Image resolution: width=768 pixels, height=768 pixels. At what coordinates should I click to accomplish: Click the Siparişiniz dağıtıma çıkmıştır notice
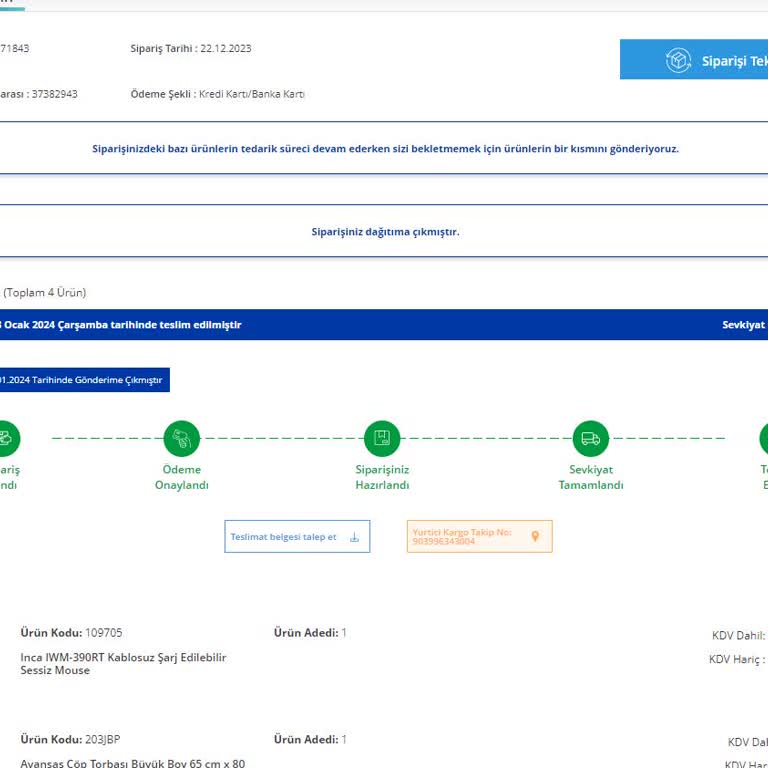tap(385, 232)
